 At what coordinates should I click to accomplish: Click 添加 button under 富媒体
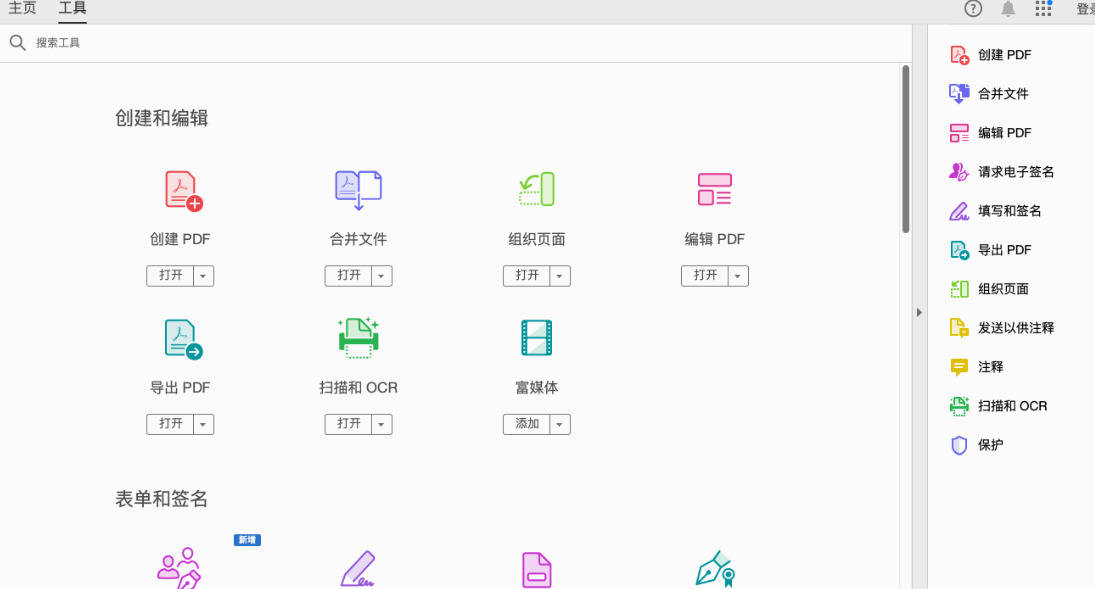click(526, 425)
